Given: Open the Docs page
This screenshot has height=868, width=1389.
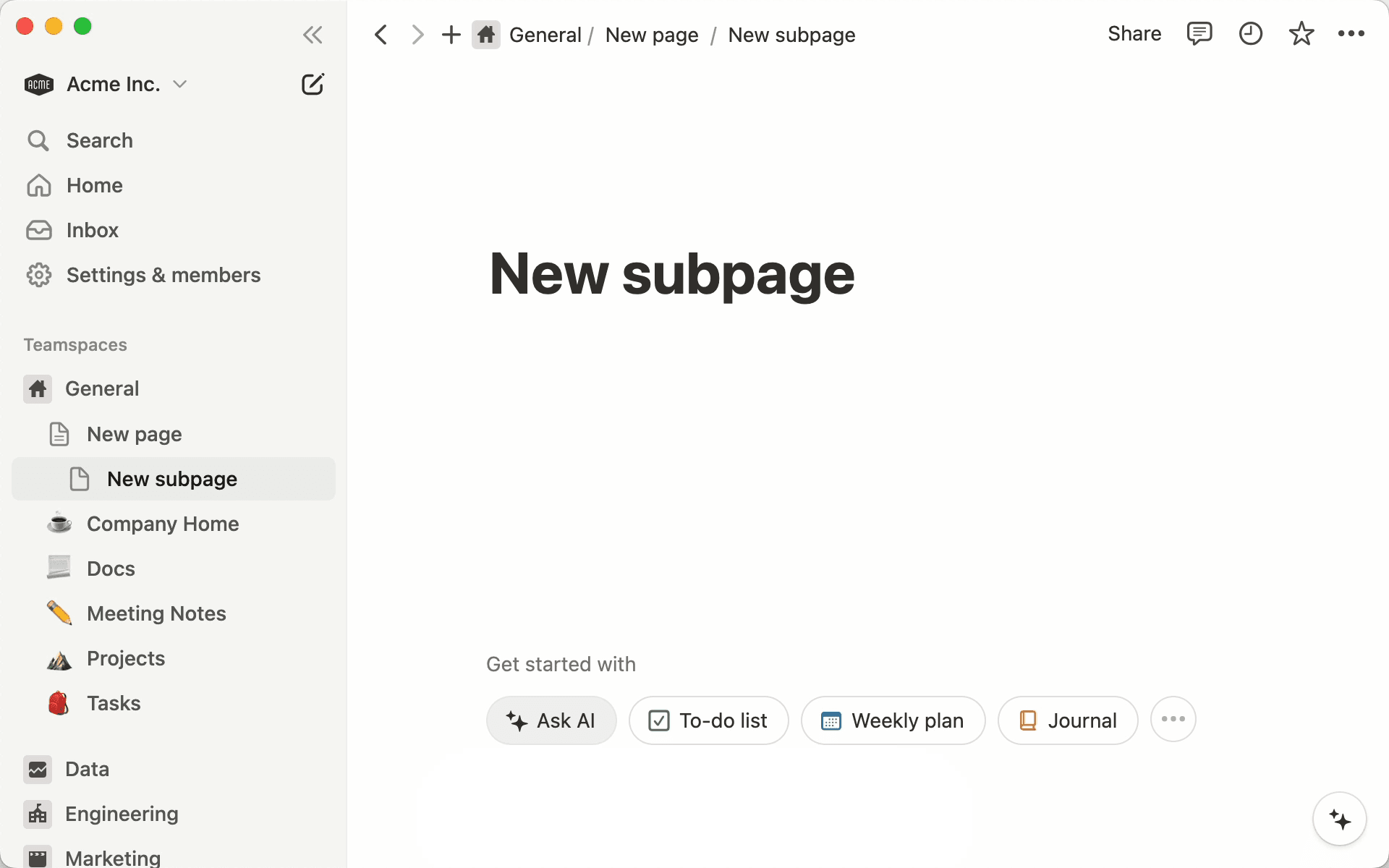Looking at the screenshot, I should (174, 569).
